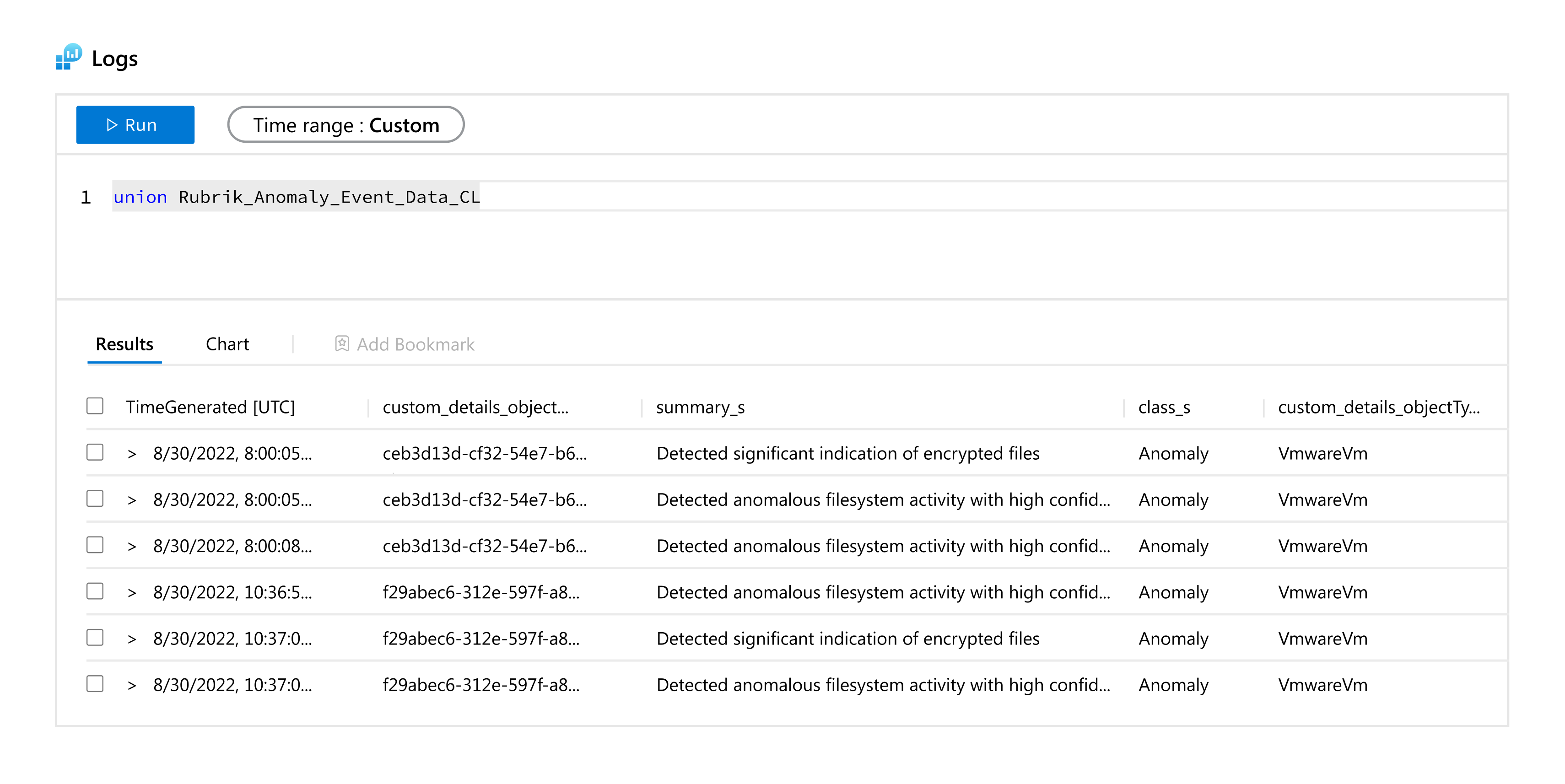Image resolution: width=1565 pixels, height=784 pixels.
Task: Click the Logs analytics icon
Action: point(69,57)
